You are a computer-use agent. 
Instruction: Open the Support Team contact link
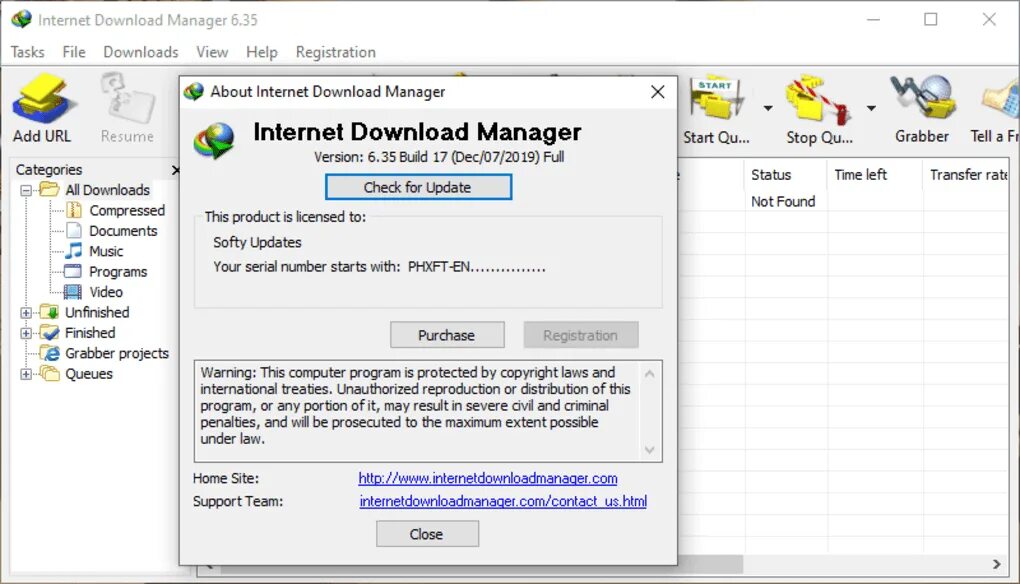pos(503,501)
